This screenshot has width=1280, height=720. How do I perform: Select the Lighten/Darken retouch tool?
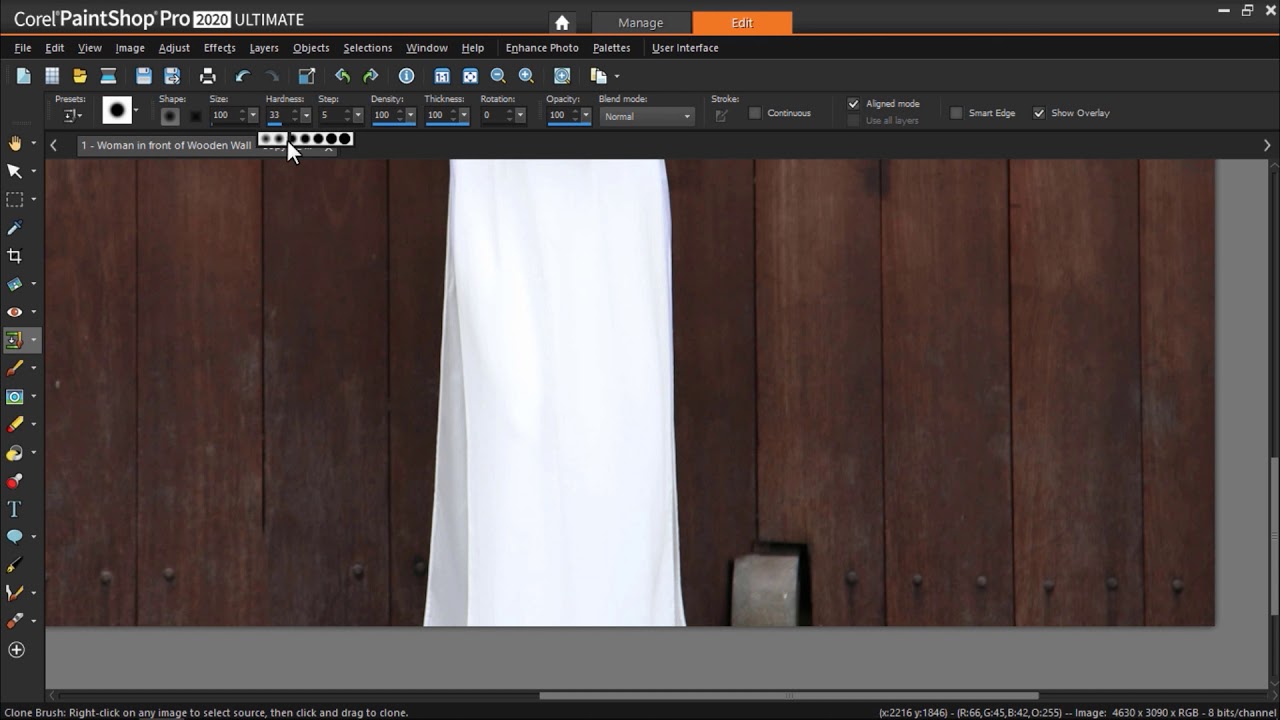point(14,397)
